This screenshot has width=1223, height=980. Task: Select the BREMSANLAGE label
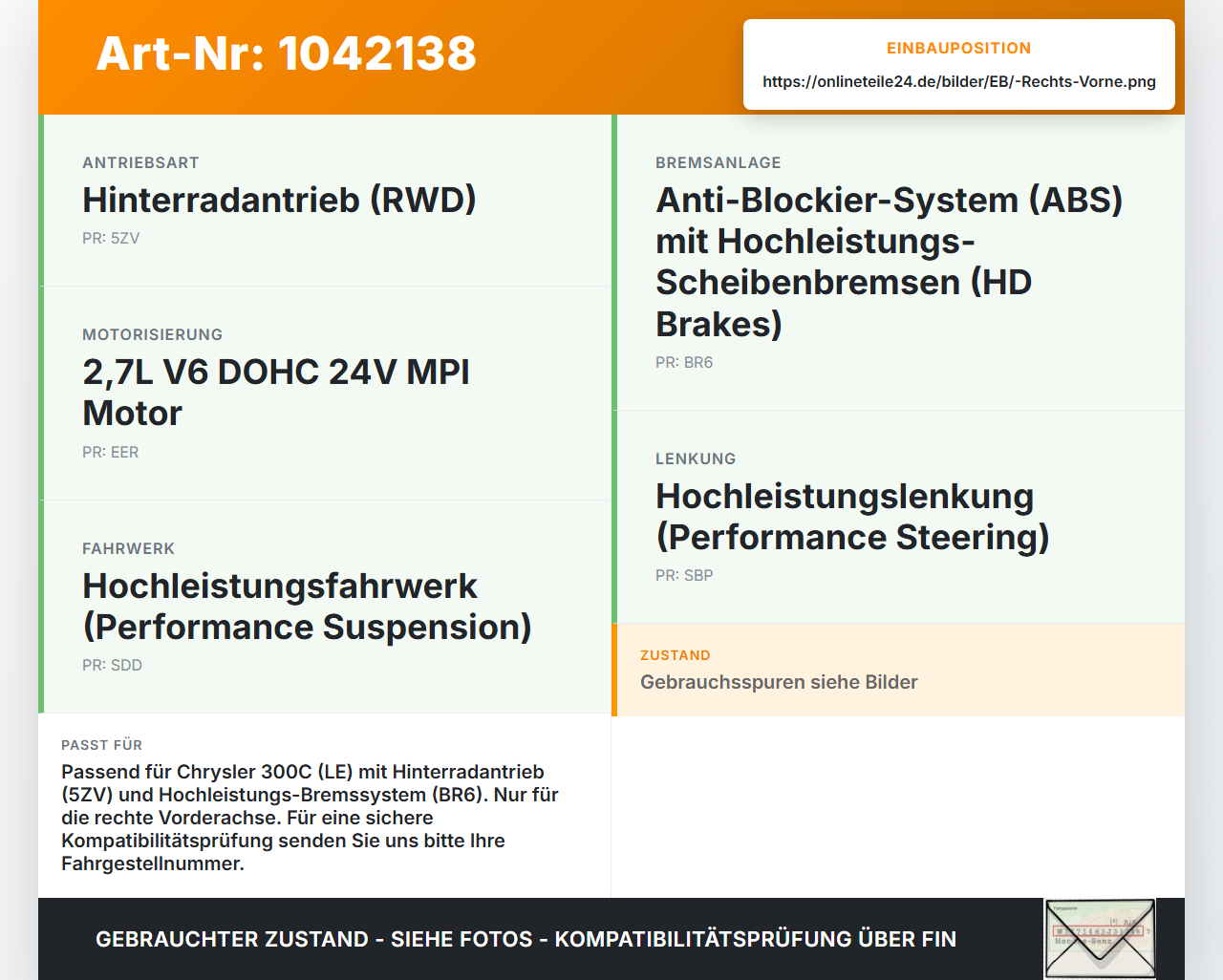point(719,162)
